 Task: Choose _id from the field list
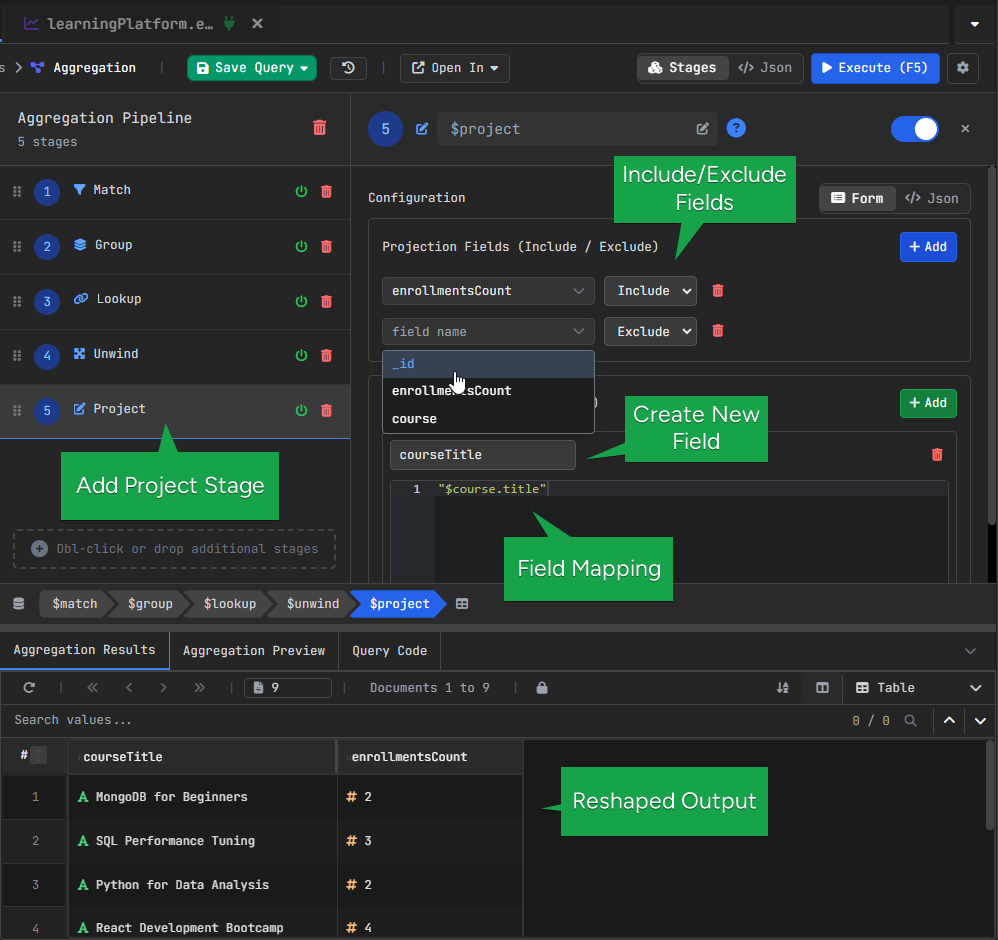pos(488,364)
